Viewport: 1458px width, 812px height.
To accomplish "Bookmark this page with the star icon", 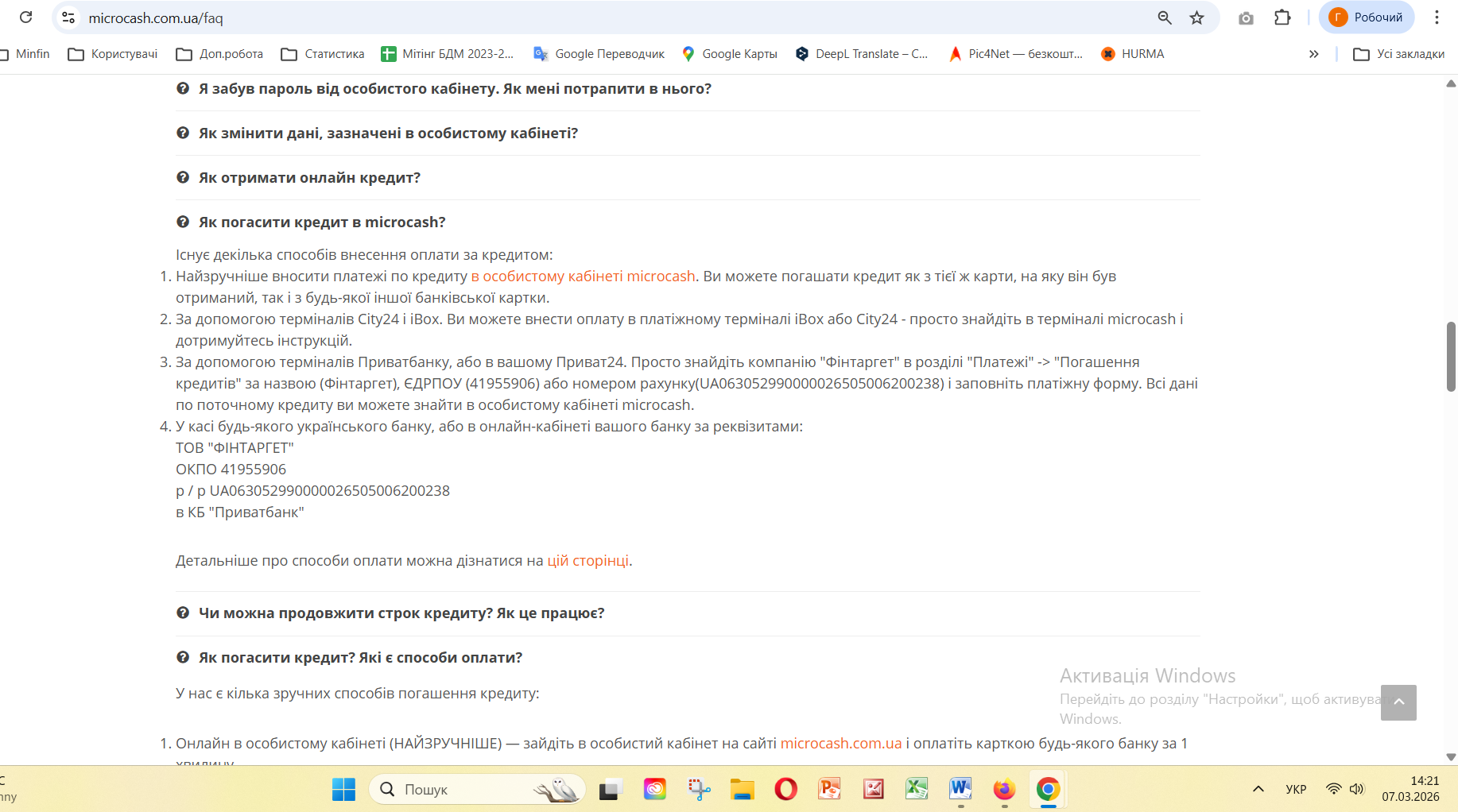I will (1196, 17).
